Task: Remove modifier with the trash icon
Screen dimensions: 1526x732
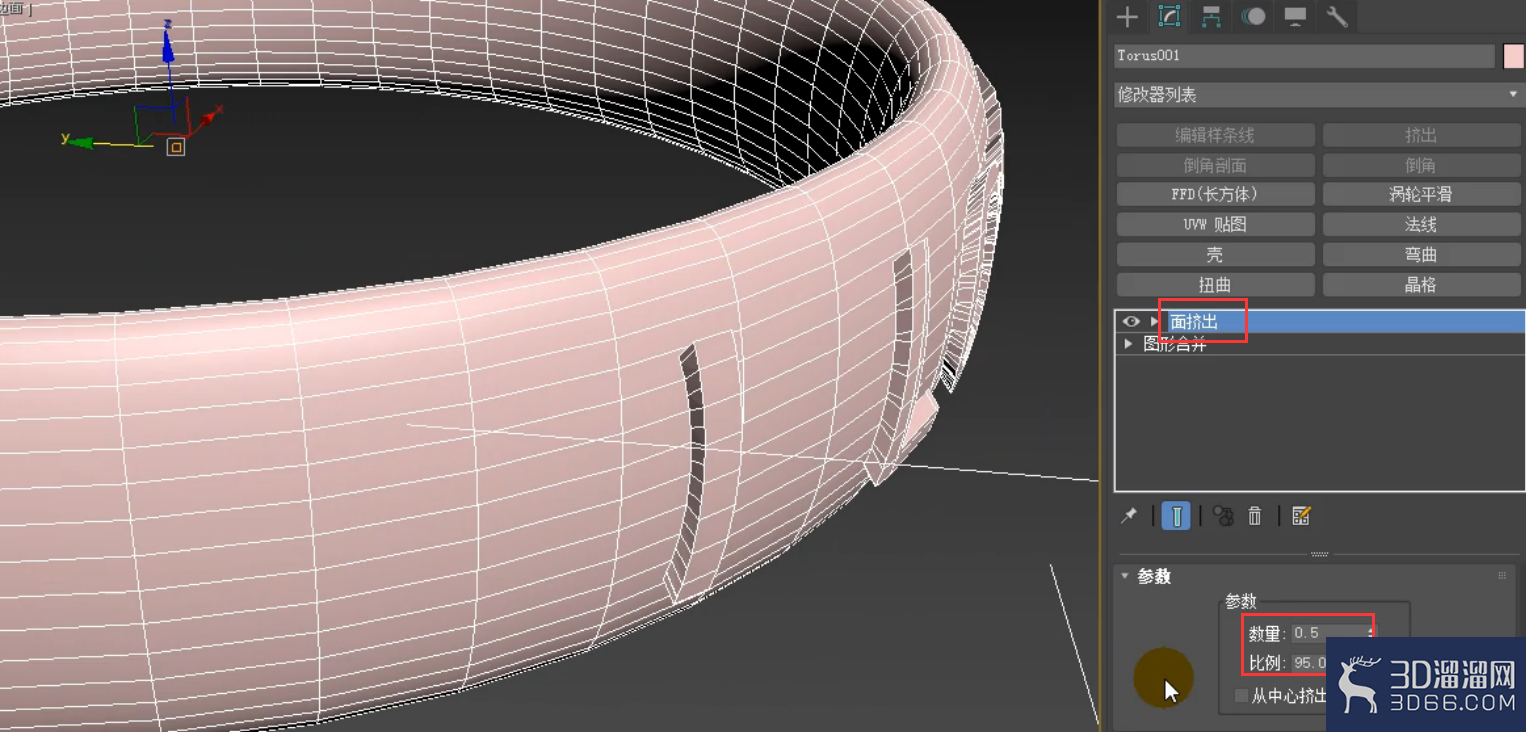Action: coord(1255,516)
